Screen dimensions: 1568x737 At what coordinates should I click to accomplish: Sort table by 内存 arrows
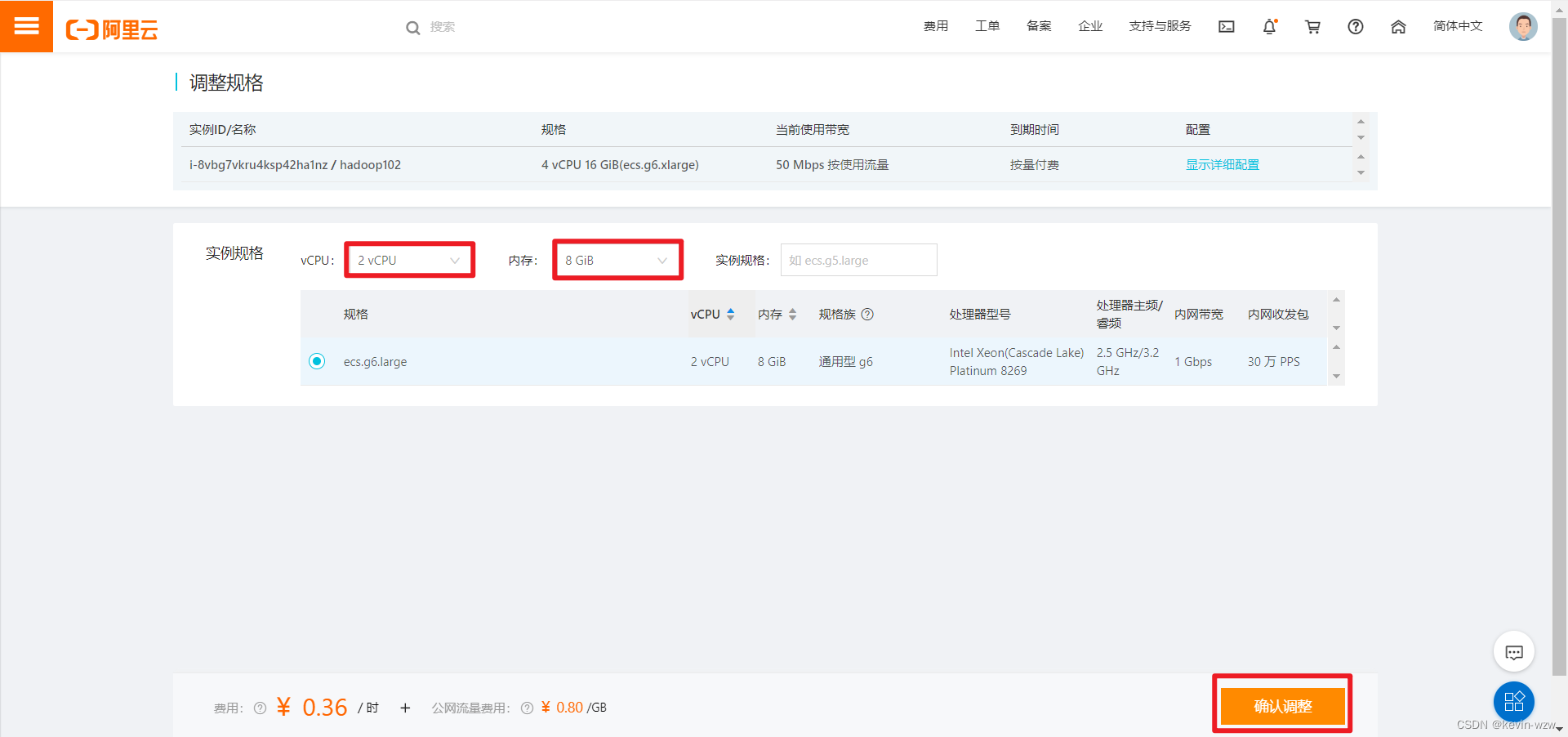792,315
